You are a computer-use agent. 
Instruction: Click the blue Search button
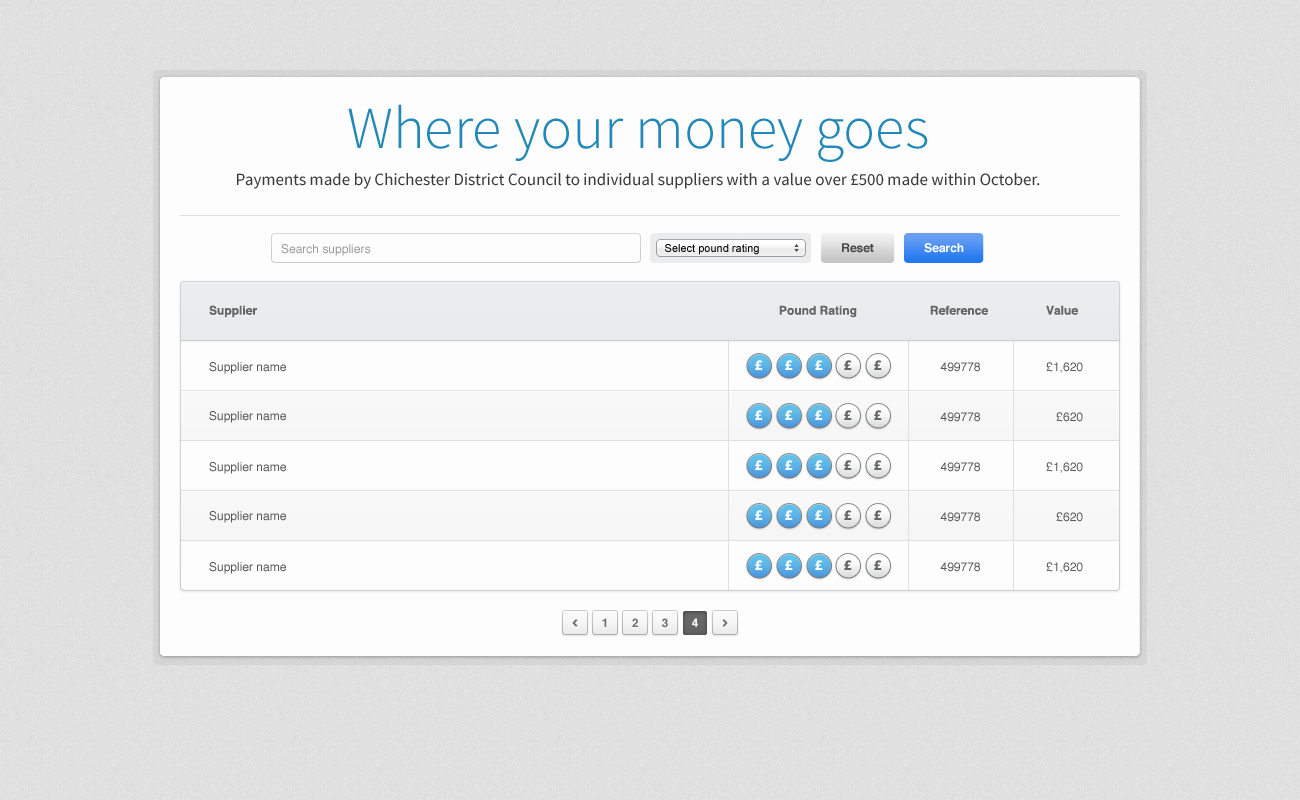point(943,248)
